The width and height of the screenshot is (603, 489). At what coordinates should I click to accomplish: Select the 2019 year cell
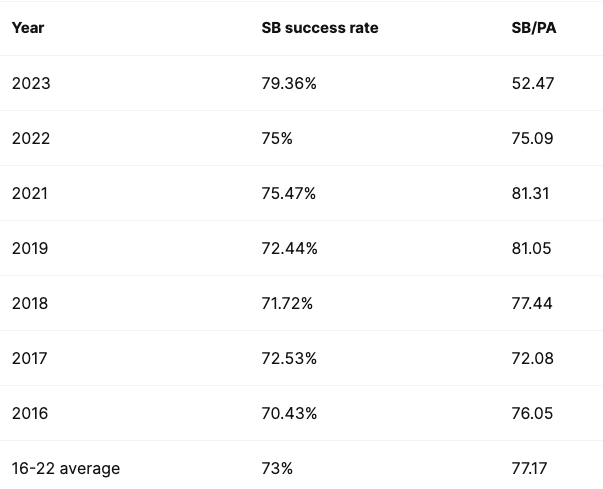click(30, 248)
